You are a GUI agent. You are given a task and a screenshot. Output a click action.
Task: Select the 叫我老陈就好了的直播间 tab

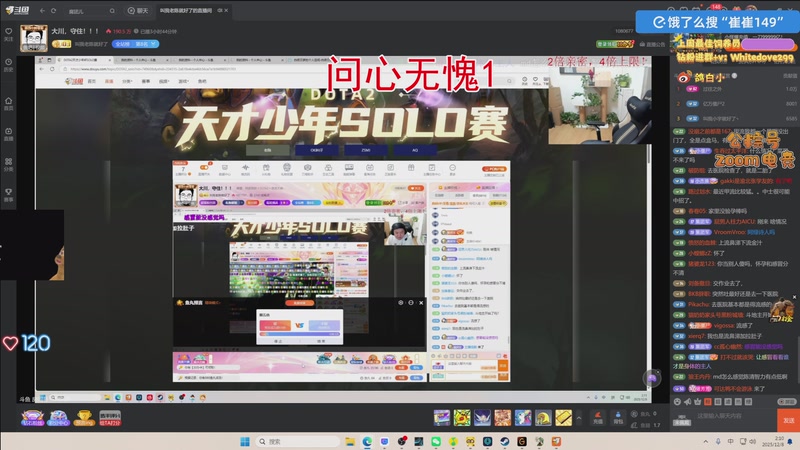186,10
